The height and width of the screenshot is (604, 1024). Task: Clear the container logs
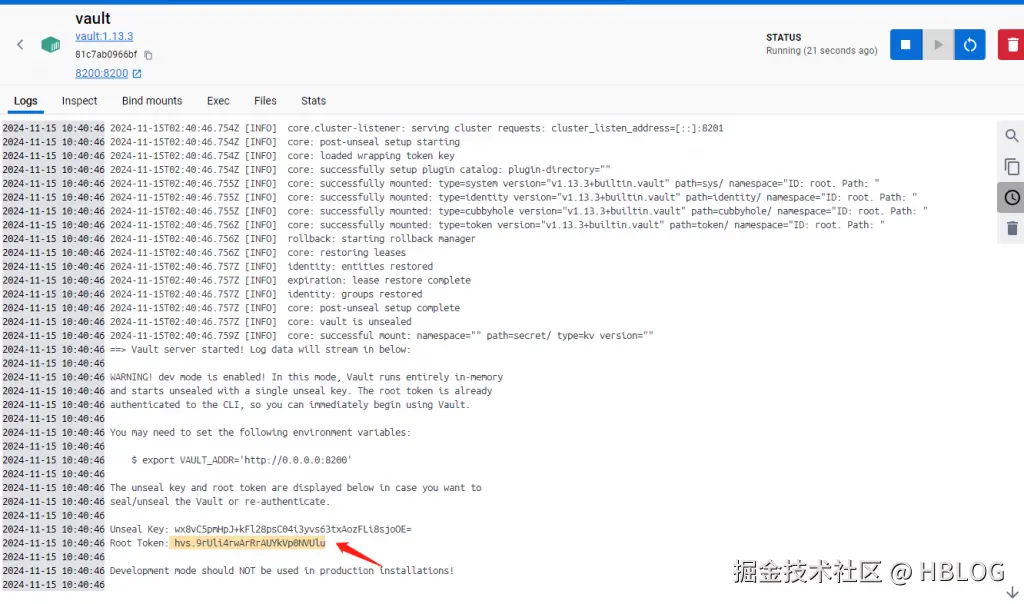point(1011,229)
